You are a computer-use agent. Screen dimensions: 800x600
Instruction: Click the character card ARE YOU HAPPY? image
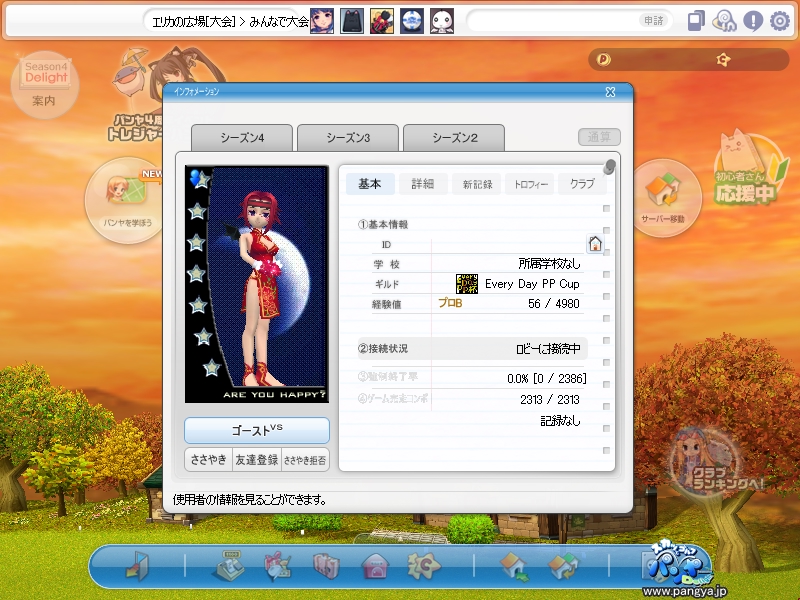point(257,284)
